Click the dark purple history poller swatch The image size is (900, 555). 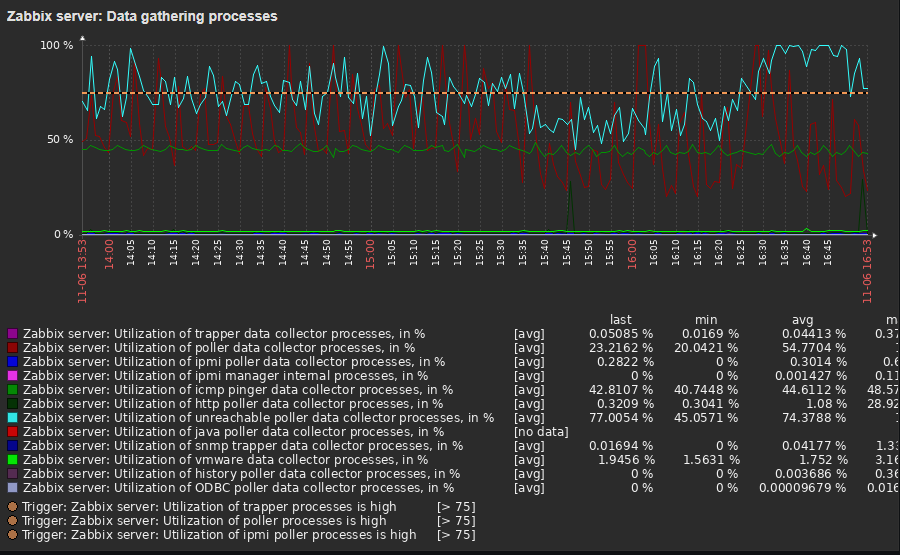tap(13, 474)
